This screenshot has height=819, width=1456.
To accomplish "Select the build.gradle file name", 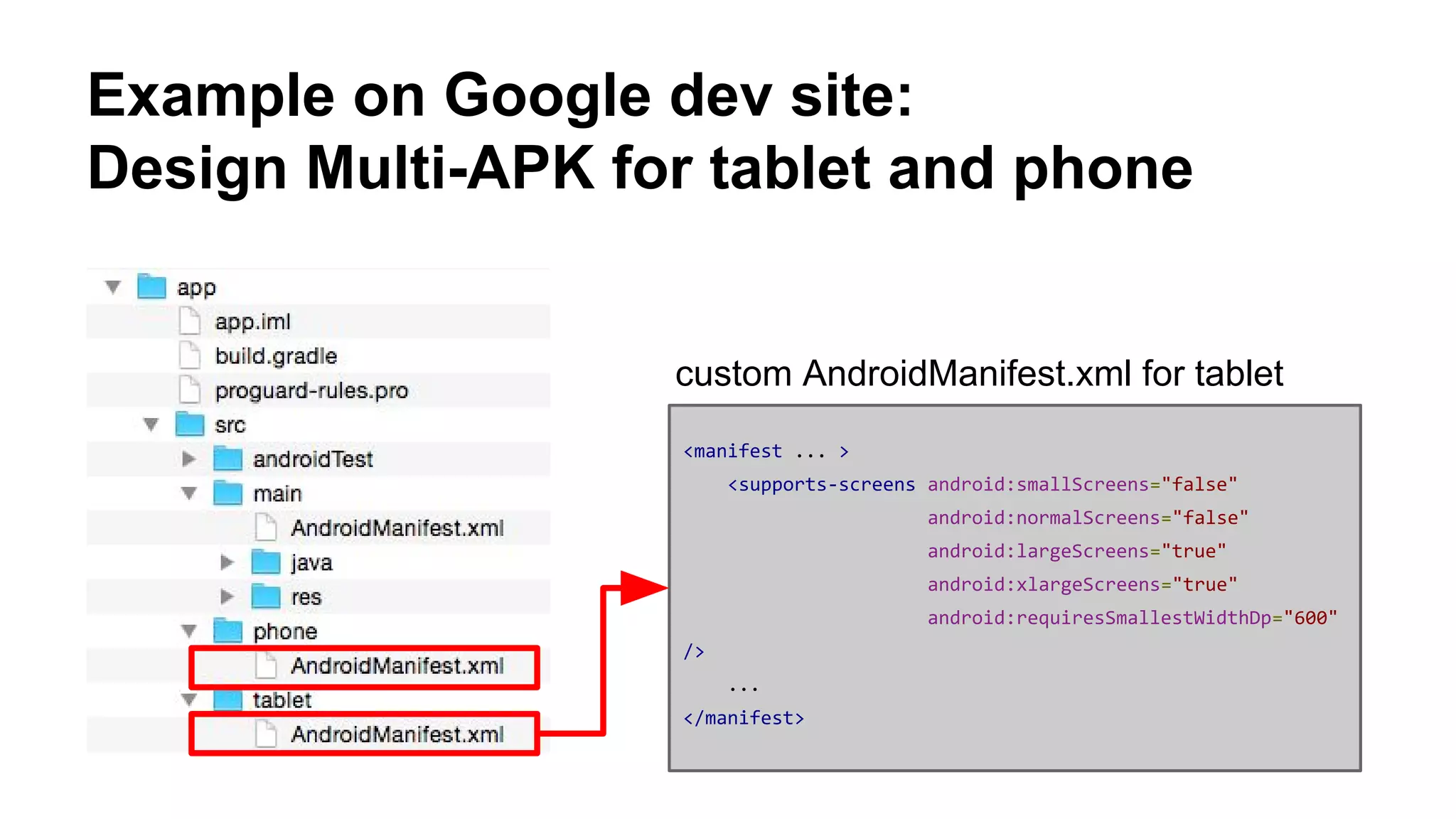I will pyautogui.click(x=276, y=356).
